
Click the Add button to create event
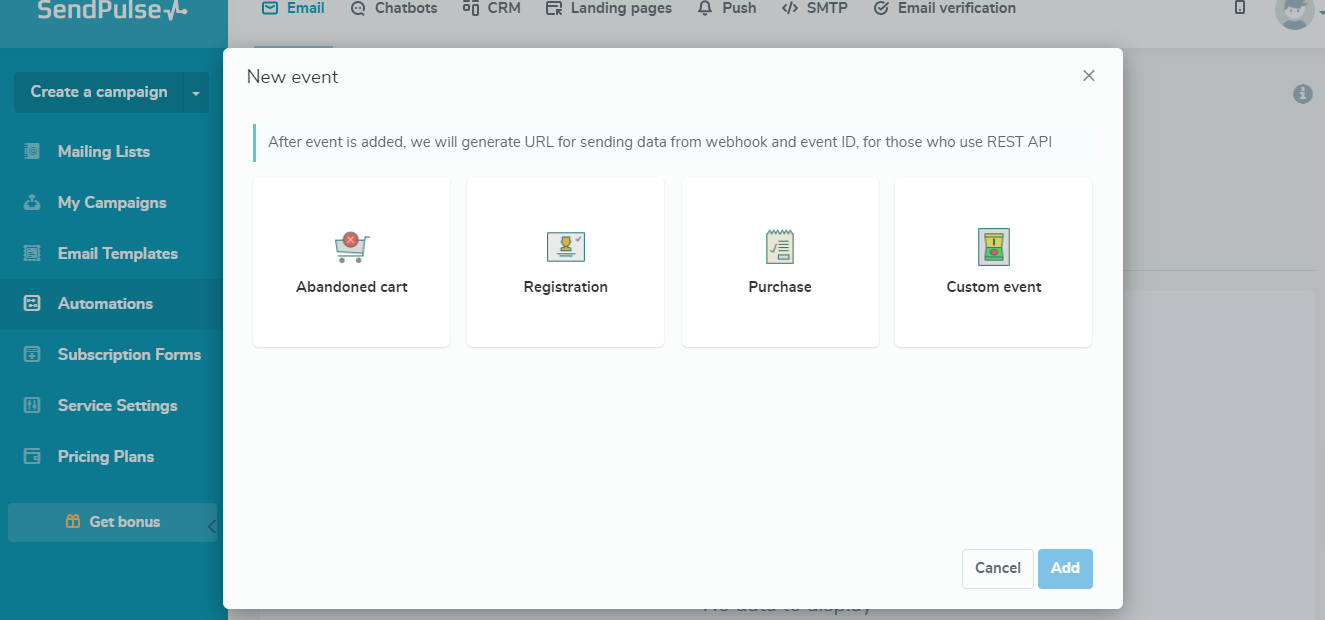click(1065, 568)
